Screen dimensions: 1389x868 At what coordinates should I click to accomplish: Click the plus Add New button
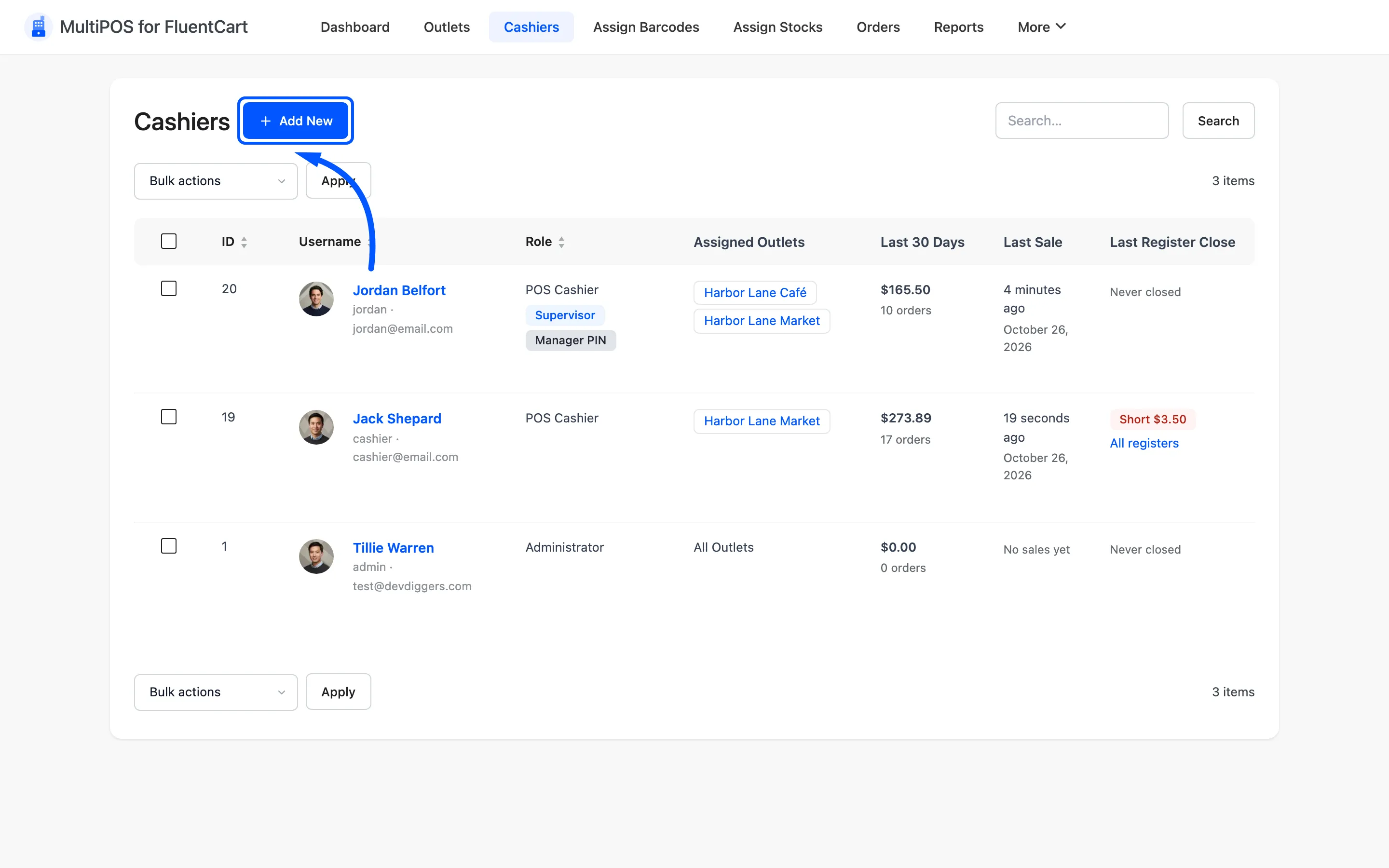(x=296, y=121)
